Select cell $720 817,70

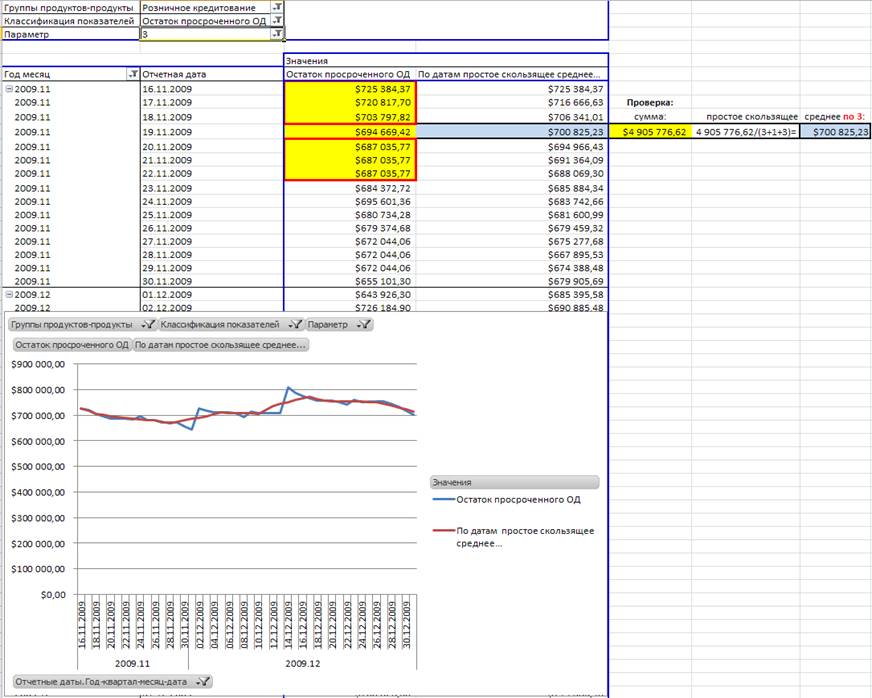click(350, 102)
